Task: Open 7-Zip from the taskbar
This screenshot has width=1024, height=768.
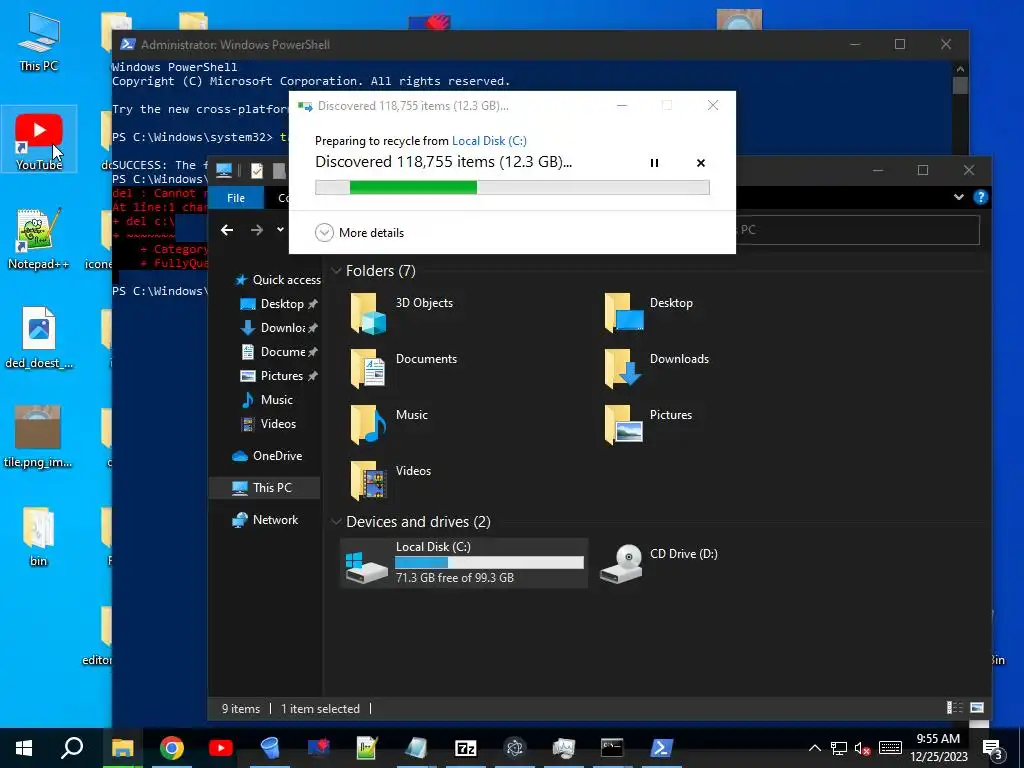Action: [466, 748]
